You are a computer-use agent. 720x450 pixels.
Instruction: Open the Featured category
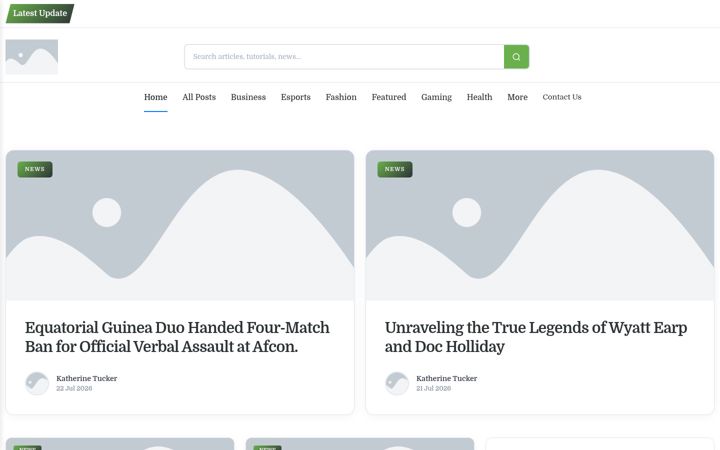point(389,97)
